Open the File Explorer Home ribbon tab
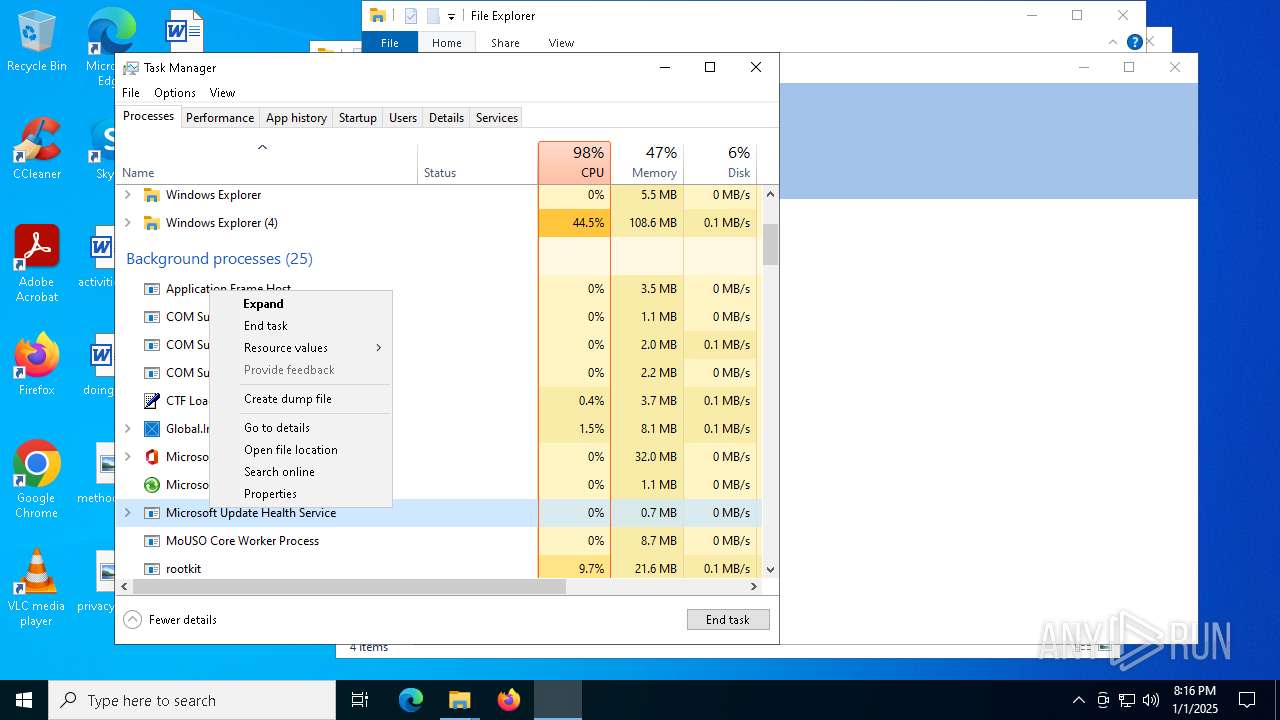The height and width of the screenshot is (720, 1280). (447, 43)
